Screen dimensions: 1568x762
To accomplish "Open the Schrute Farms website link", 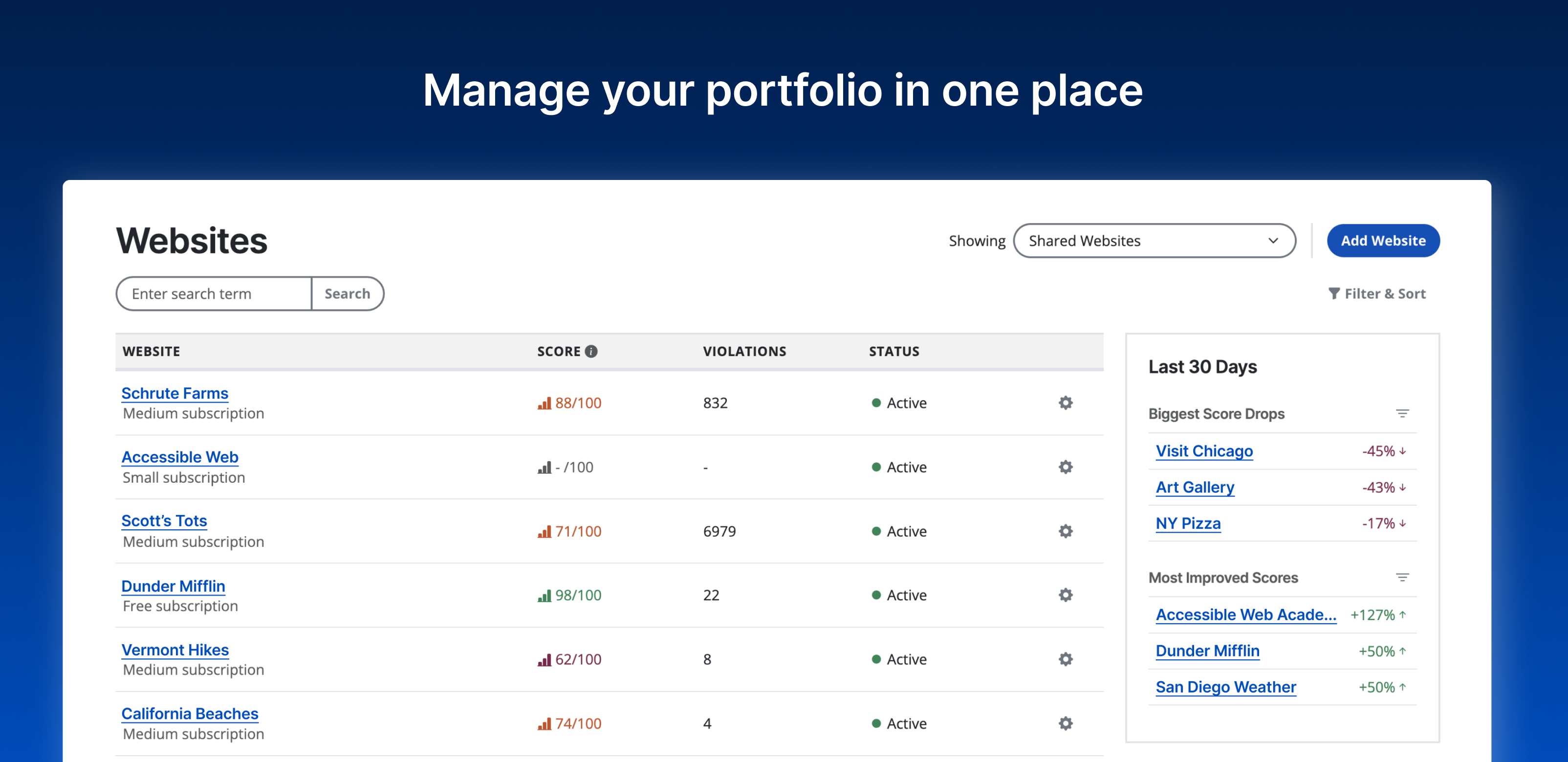I will 174,393.
